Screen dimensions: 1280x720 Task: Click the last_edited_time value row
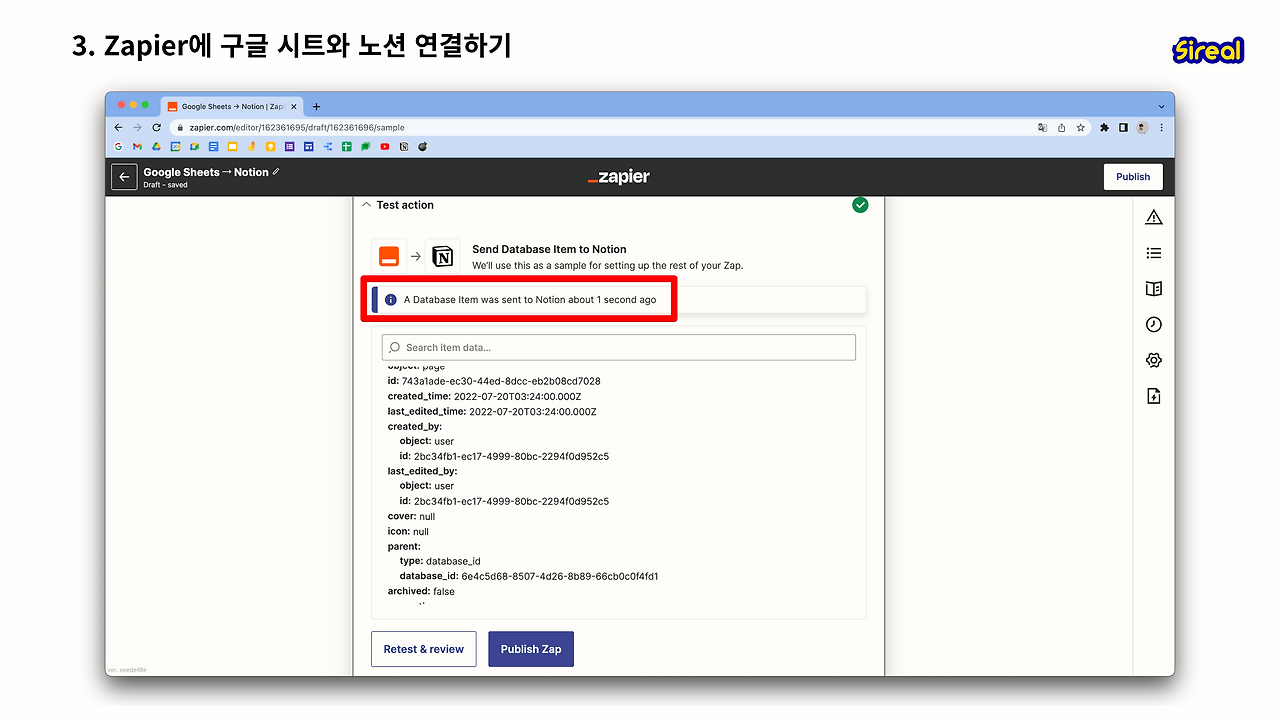pyautogui.click(x=493, y=411)
